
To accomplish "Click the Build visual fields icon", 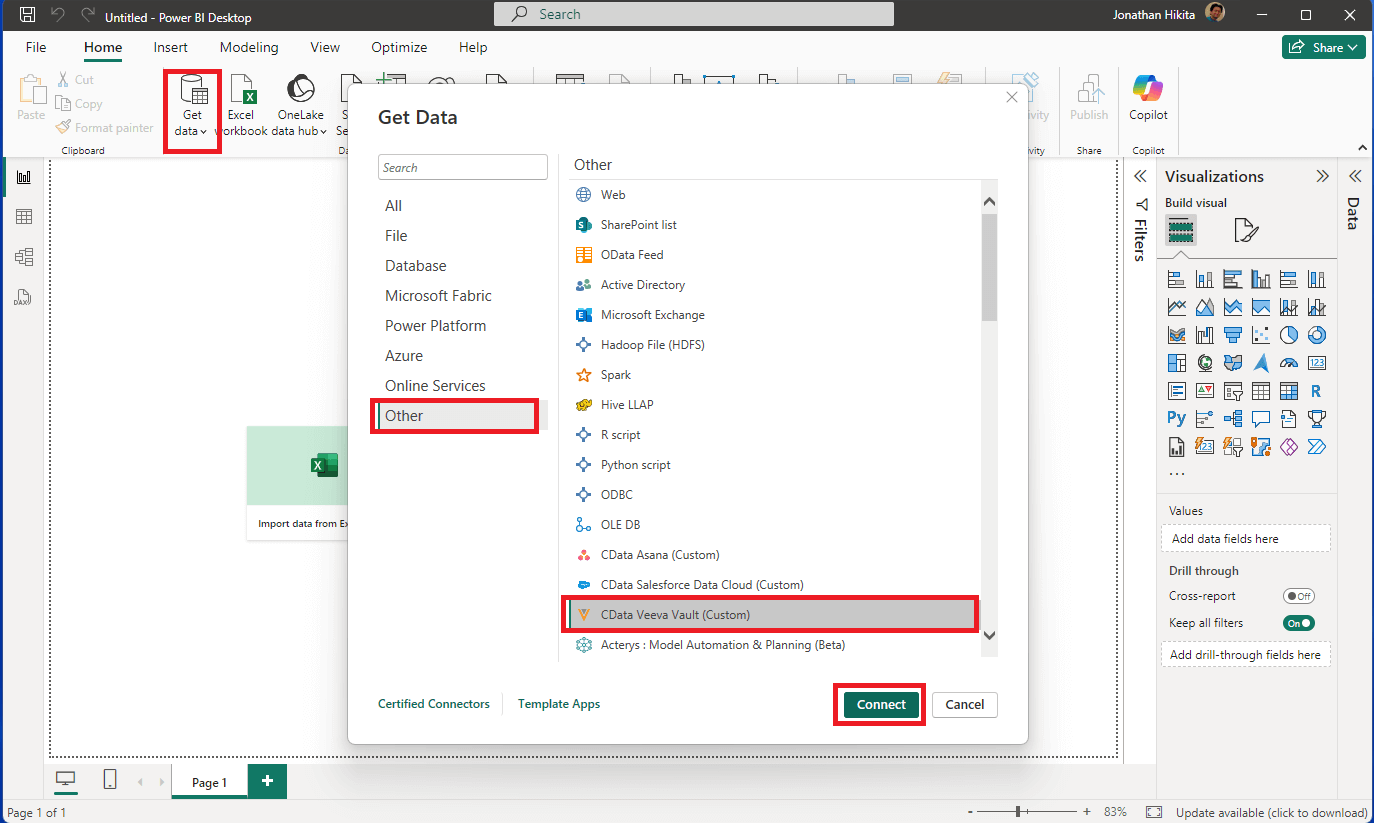I will [x=1181, y=231].
